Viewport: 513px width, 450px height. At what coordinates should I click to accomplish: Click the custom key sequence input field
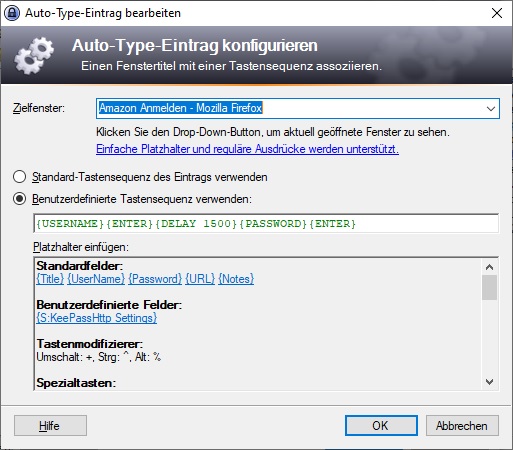coord(266,223)
